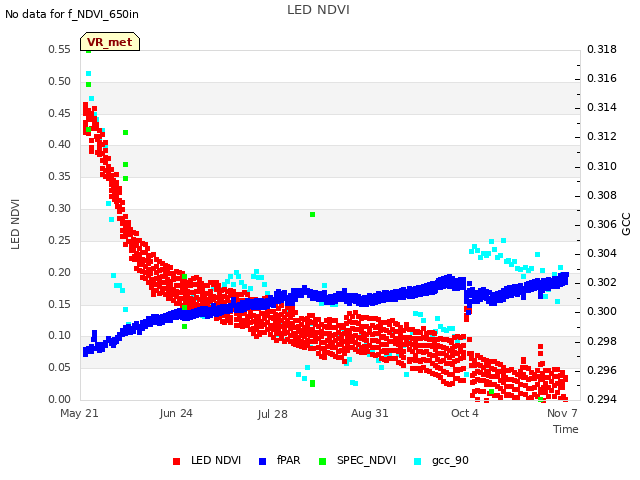
Task: Click the GCC right axis title
Action: (626, 224)
